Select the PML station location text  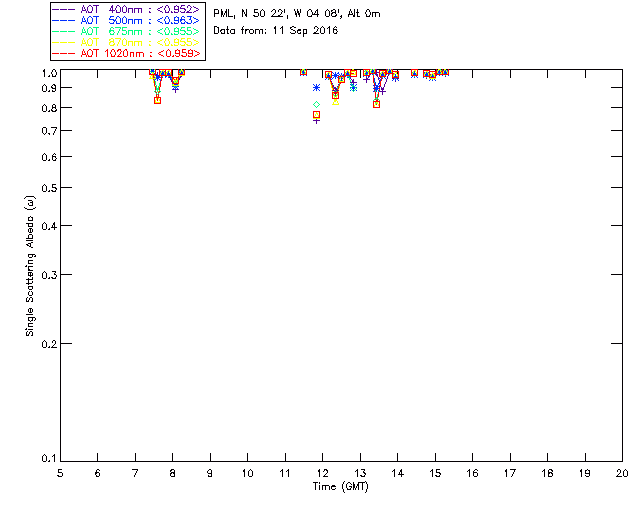(x=297, y=14)
